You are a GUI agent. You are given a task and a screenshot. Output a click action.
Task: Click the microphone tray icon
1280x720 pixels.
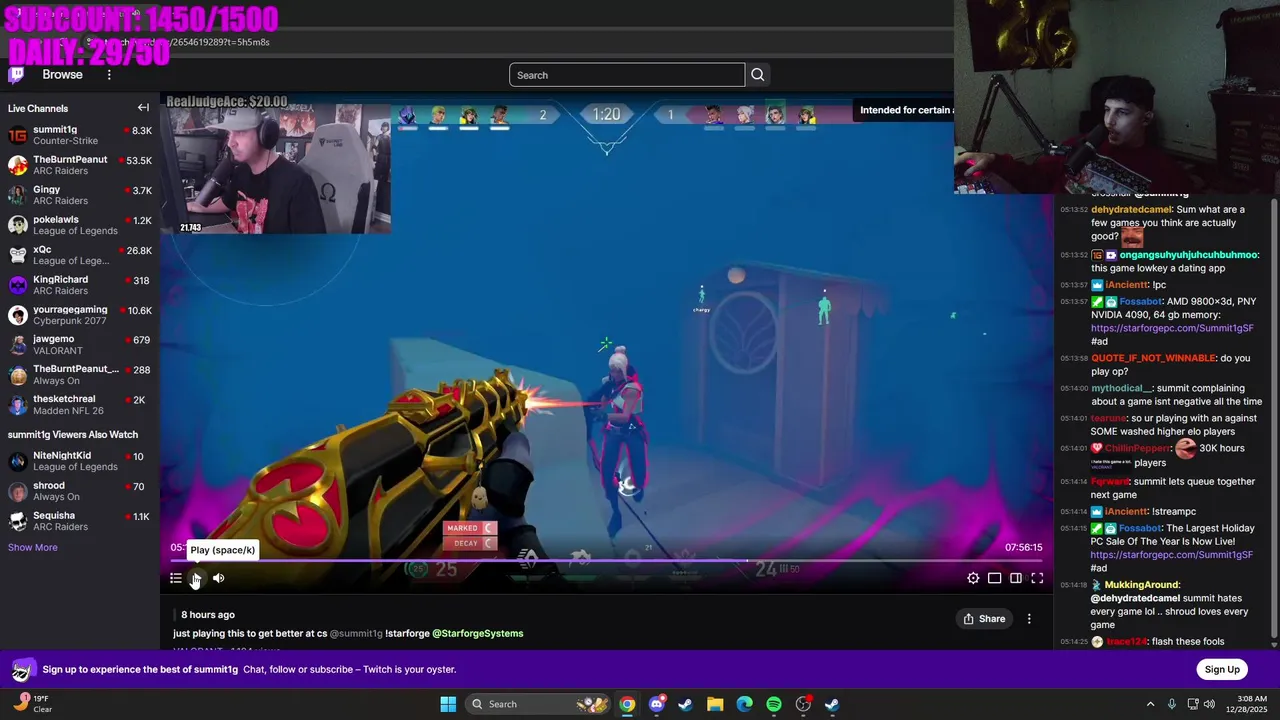(x=1172, y=704)
